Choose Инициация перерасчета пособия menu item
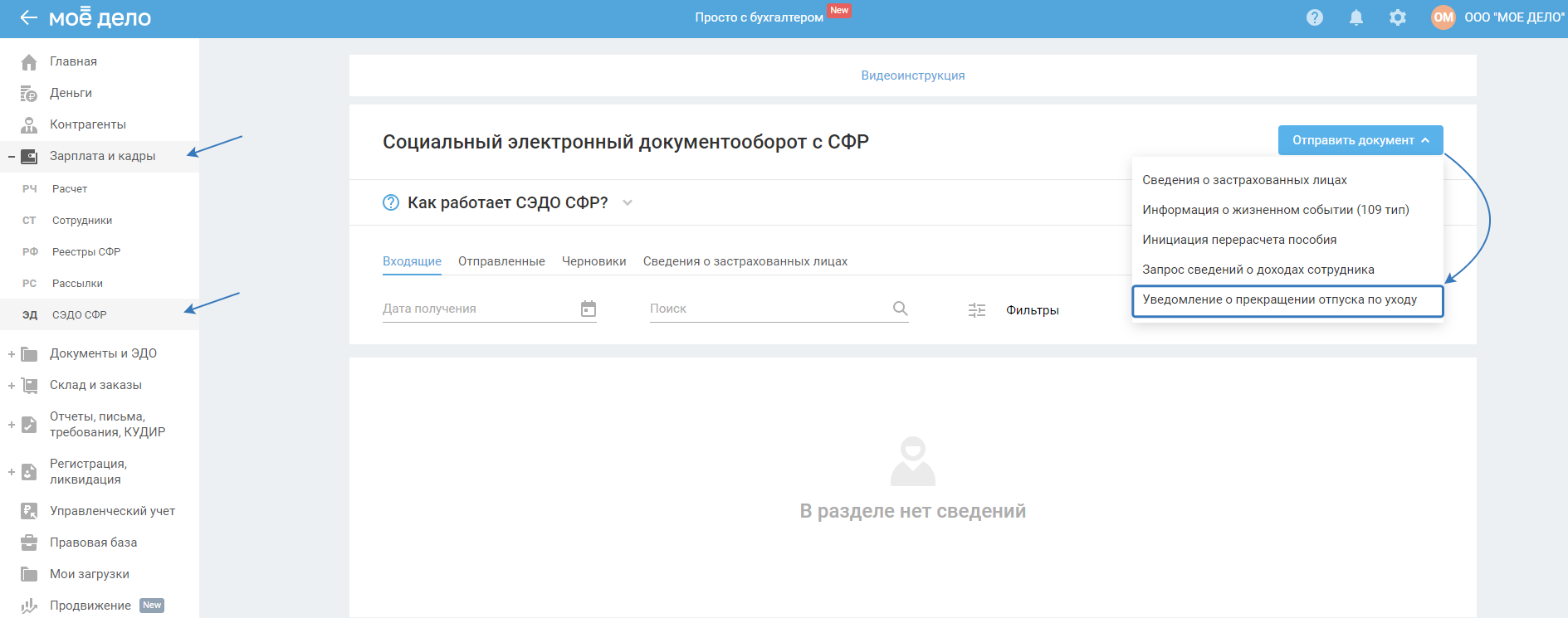 coord(1238,240)
